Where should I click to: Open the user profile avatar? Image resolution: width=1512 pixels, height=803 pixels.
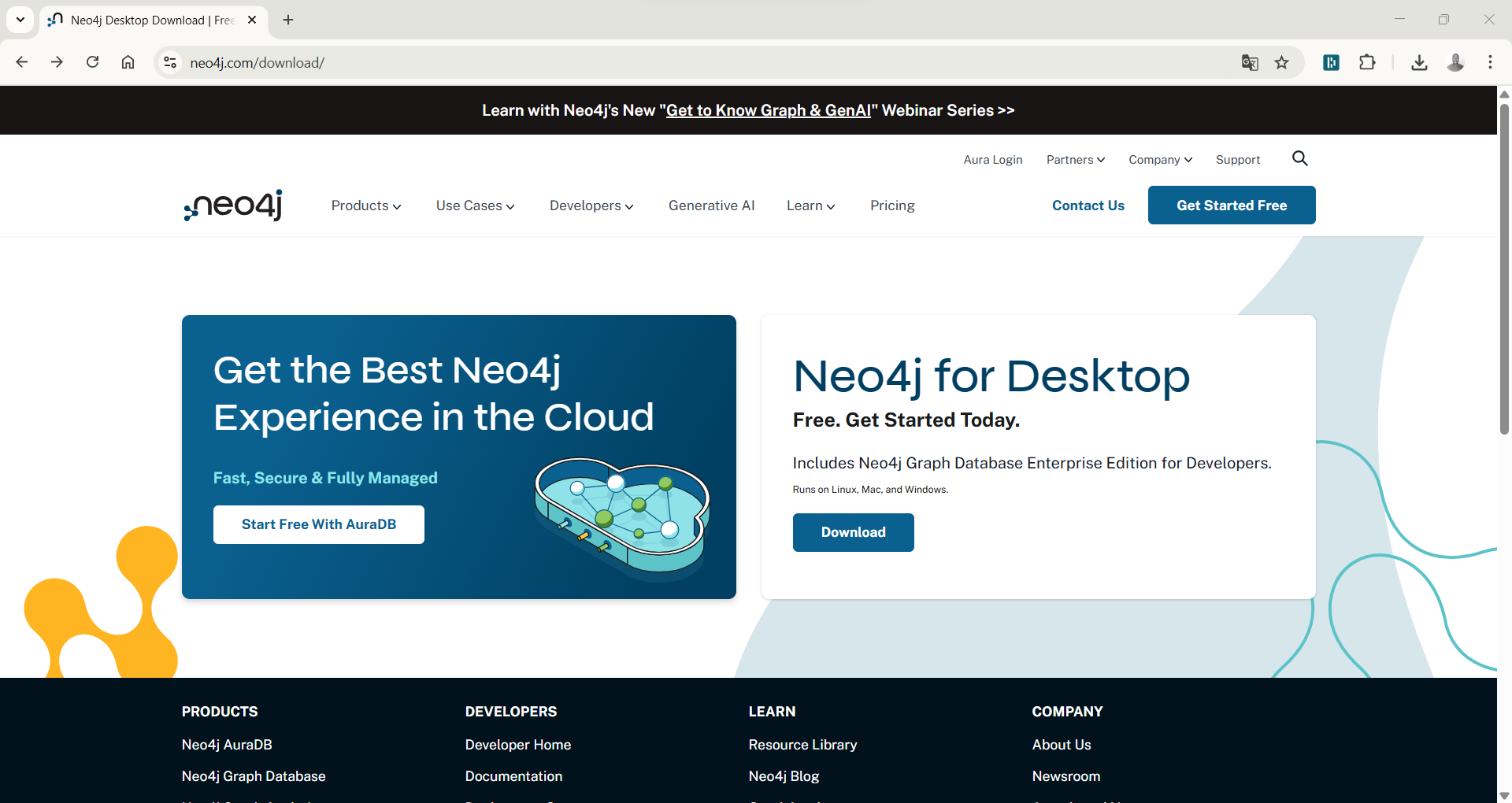click(1455, 62)
